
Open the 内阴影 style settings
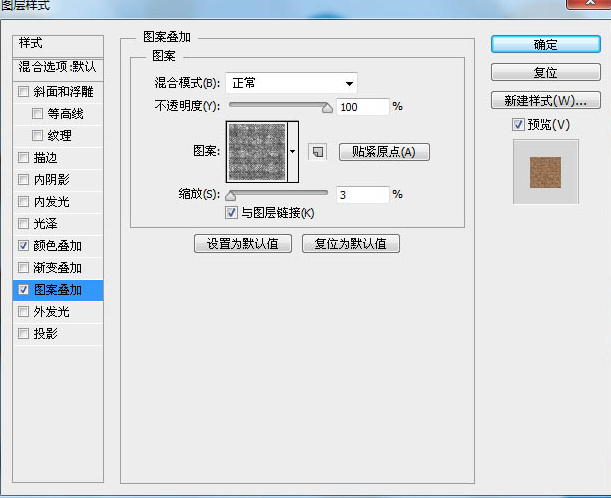tap(51, 180)
